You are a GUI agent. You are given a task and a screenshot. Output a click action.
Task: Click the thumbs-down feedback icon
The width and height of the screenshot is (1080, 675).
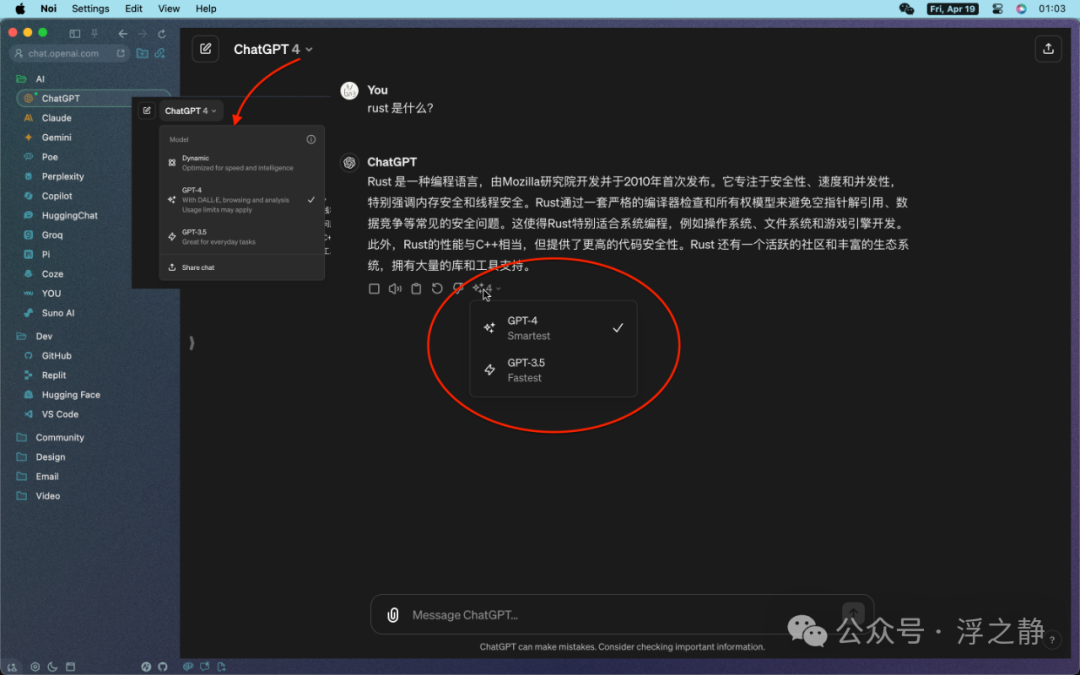(x=458, y=289)
